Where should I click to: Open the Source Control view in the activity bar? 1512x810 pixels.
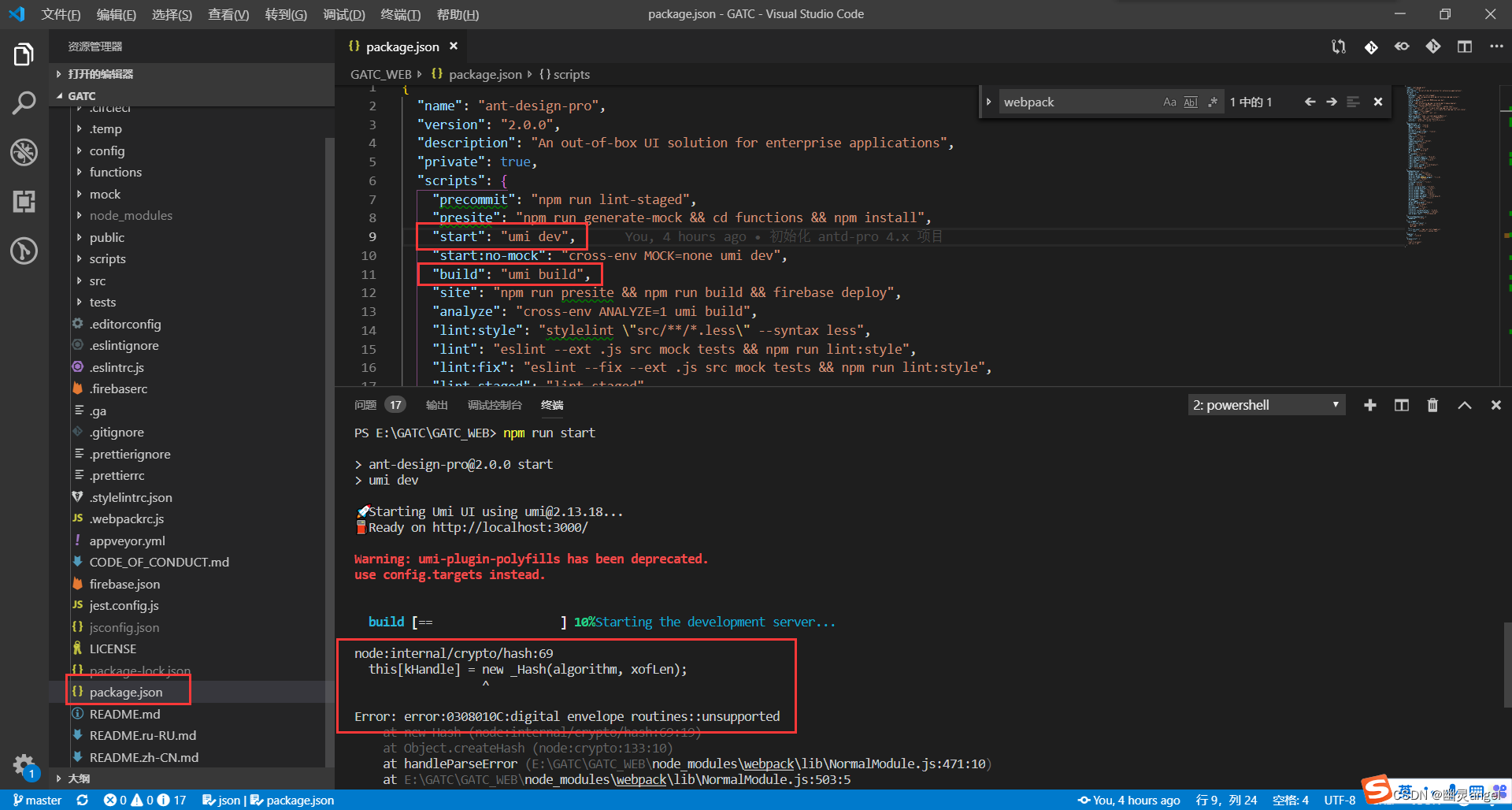pyautogui.click(x=24, y=251)
